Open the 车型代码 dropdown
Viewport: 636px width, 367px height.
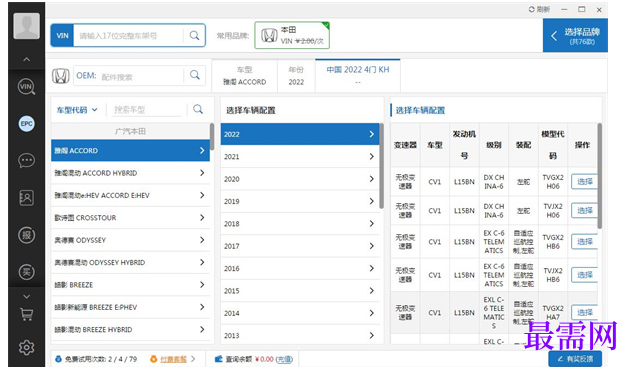click(77, 110)
